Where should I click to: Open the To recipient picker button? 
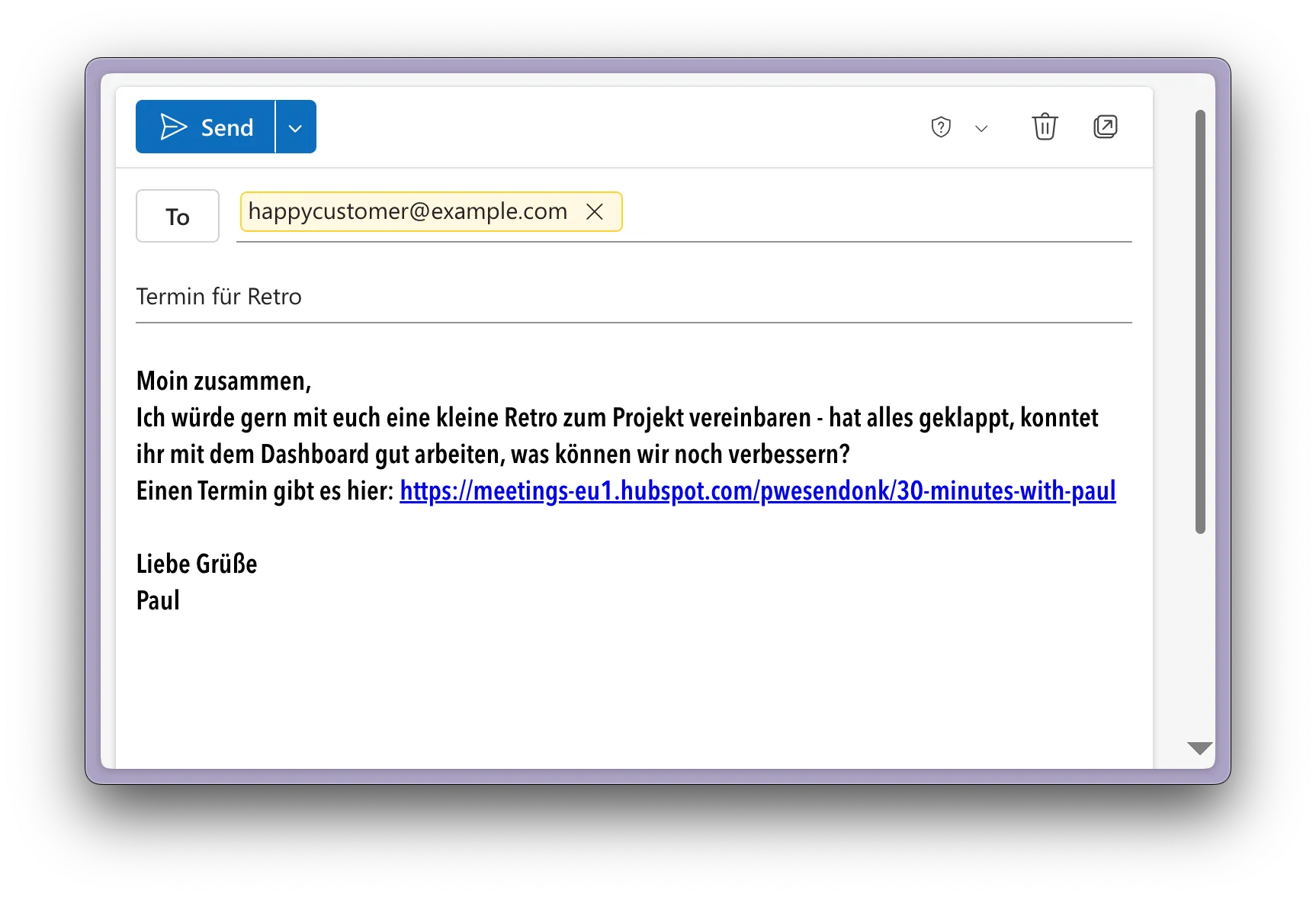[178, 217]
